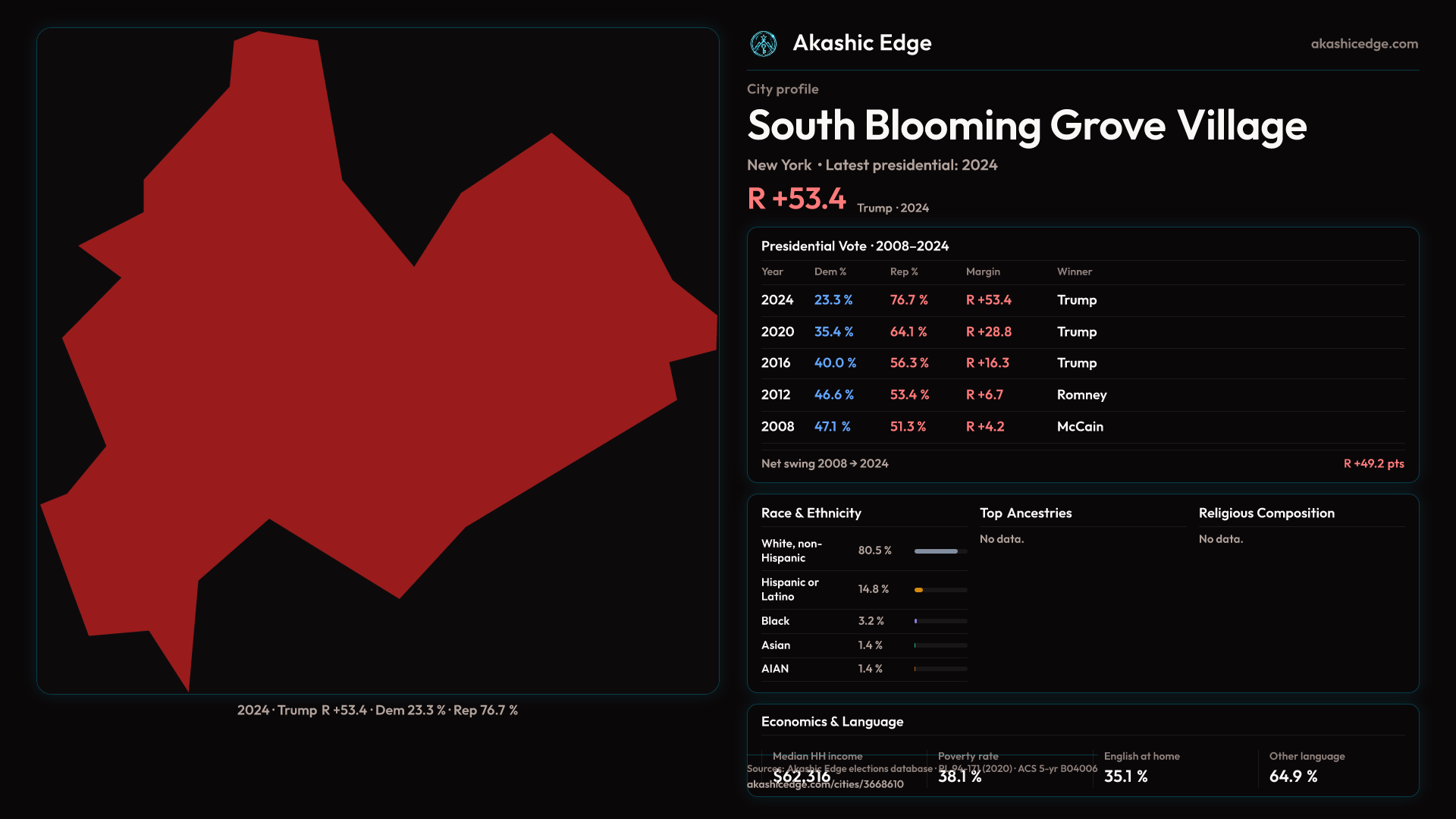Viewport: 1456px width, 819px height.
Task: Click the Religious Composition heading
Action: [1266, 513]
